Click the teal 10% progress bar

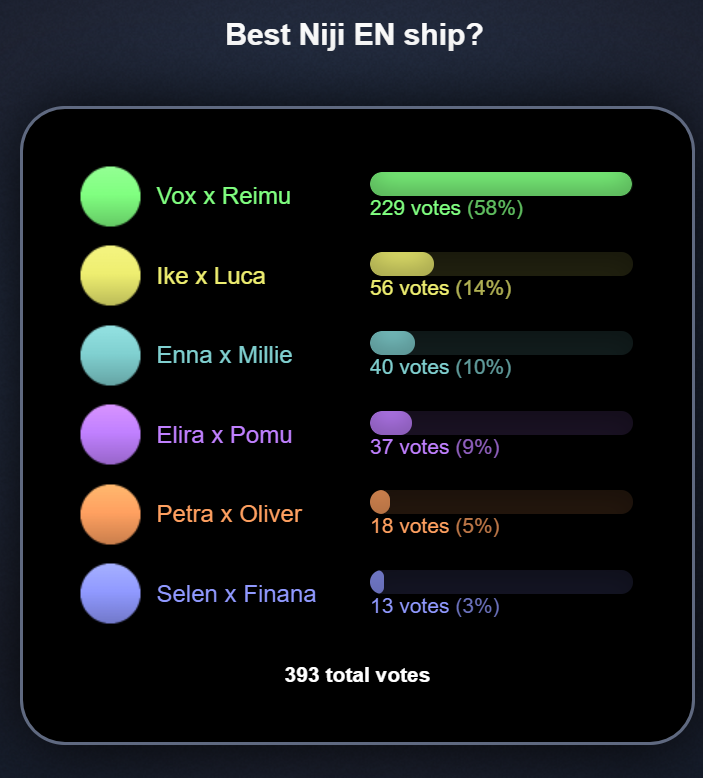[x=501, y=343]
